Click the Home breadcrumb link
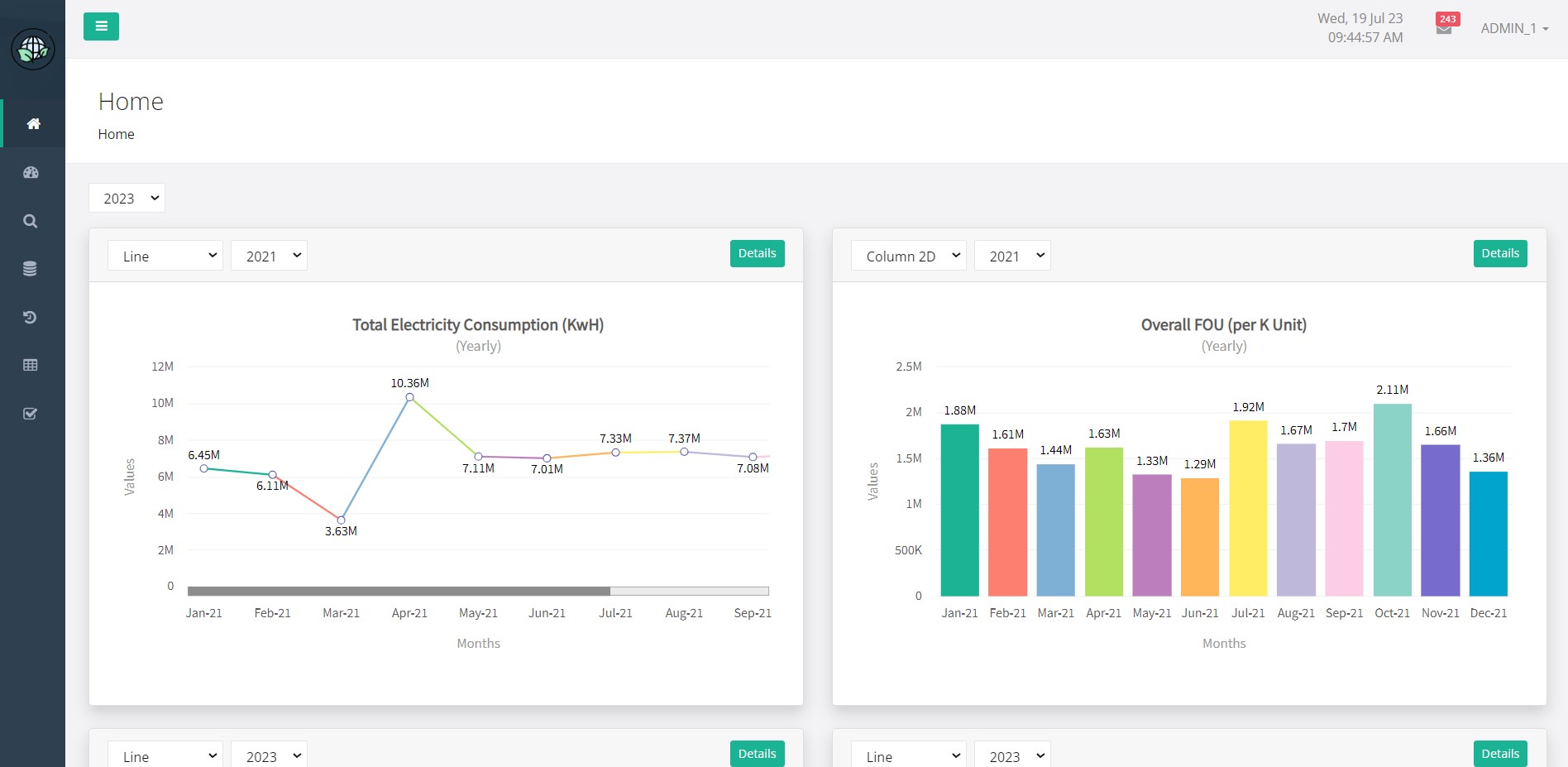The image size is (1568, 767). (116, 134)
